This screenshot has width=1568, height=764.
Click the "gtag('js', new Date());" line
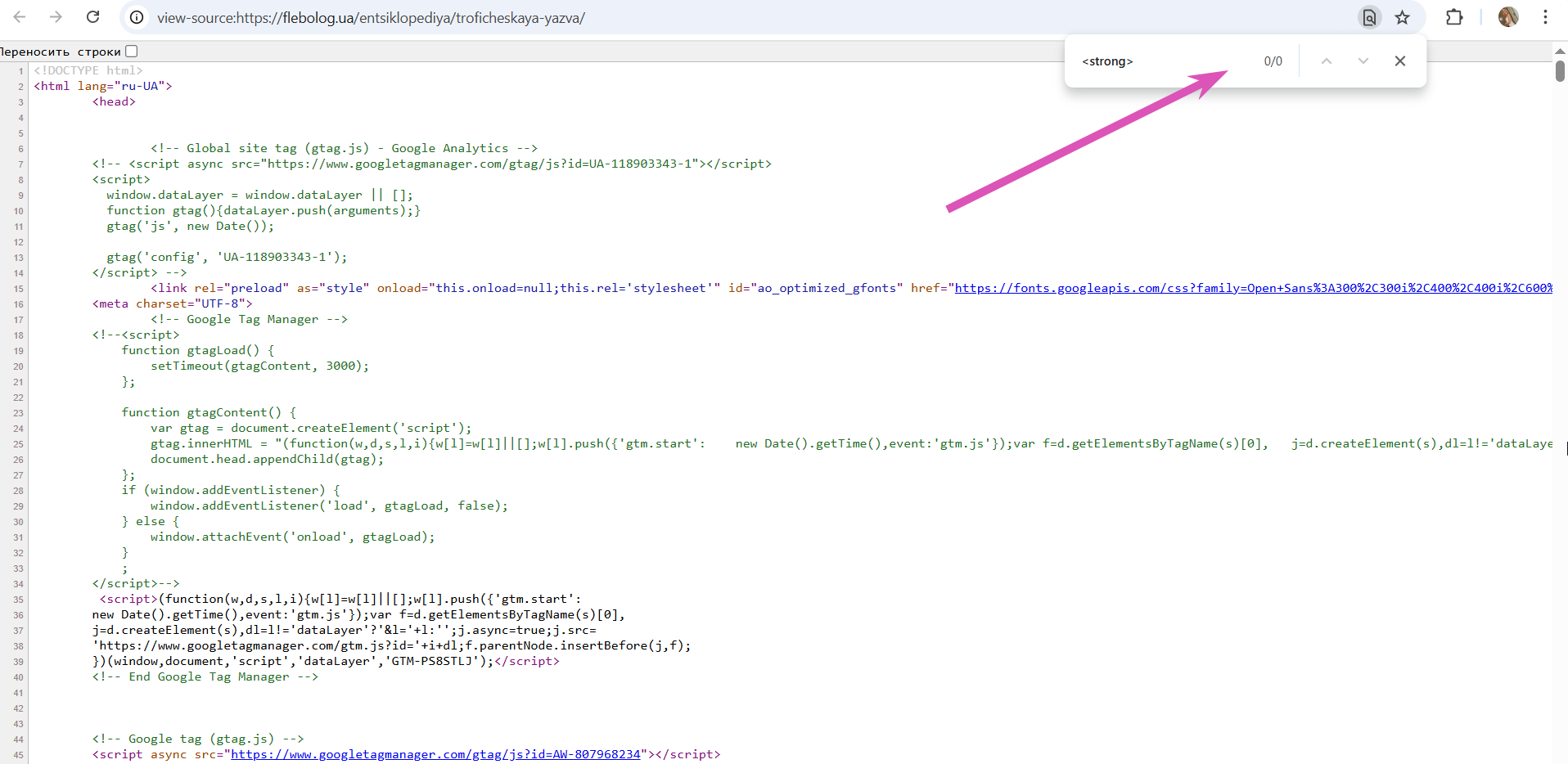point(191,226)
